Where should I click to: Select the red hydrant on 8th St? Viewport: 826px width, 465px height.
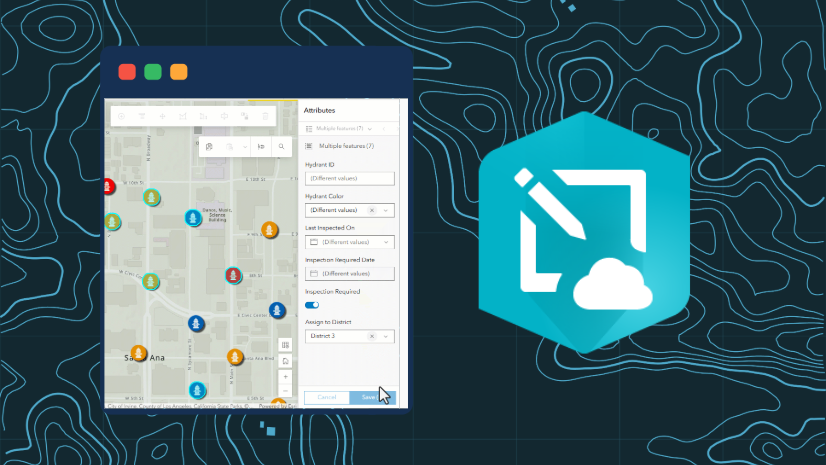click(x=233, y=275)
